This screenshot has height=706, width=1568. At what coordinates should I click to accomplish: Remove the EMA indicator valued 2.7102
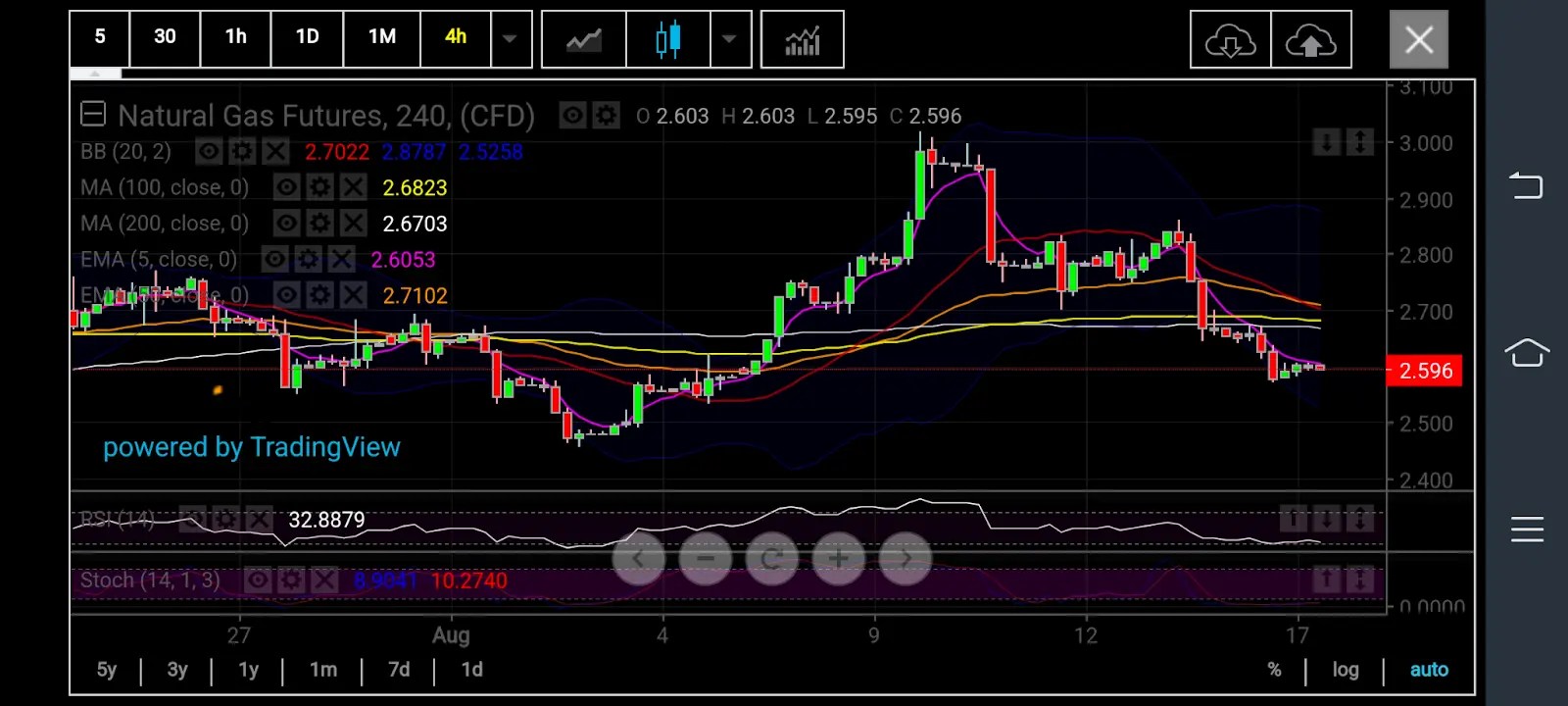353,295
